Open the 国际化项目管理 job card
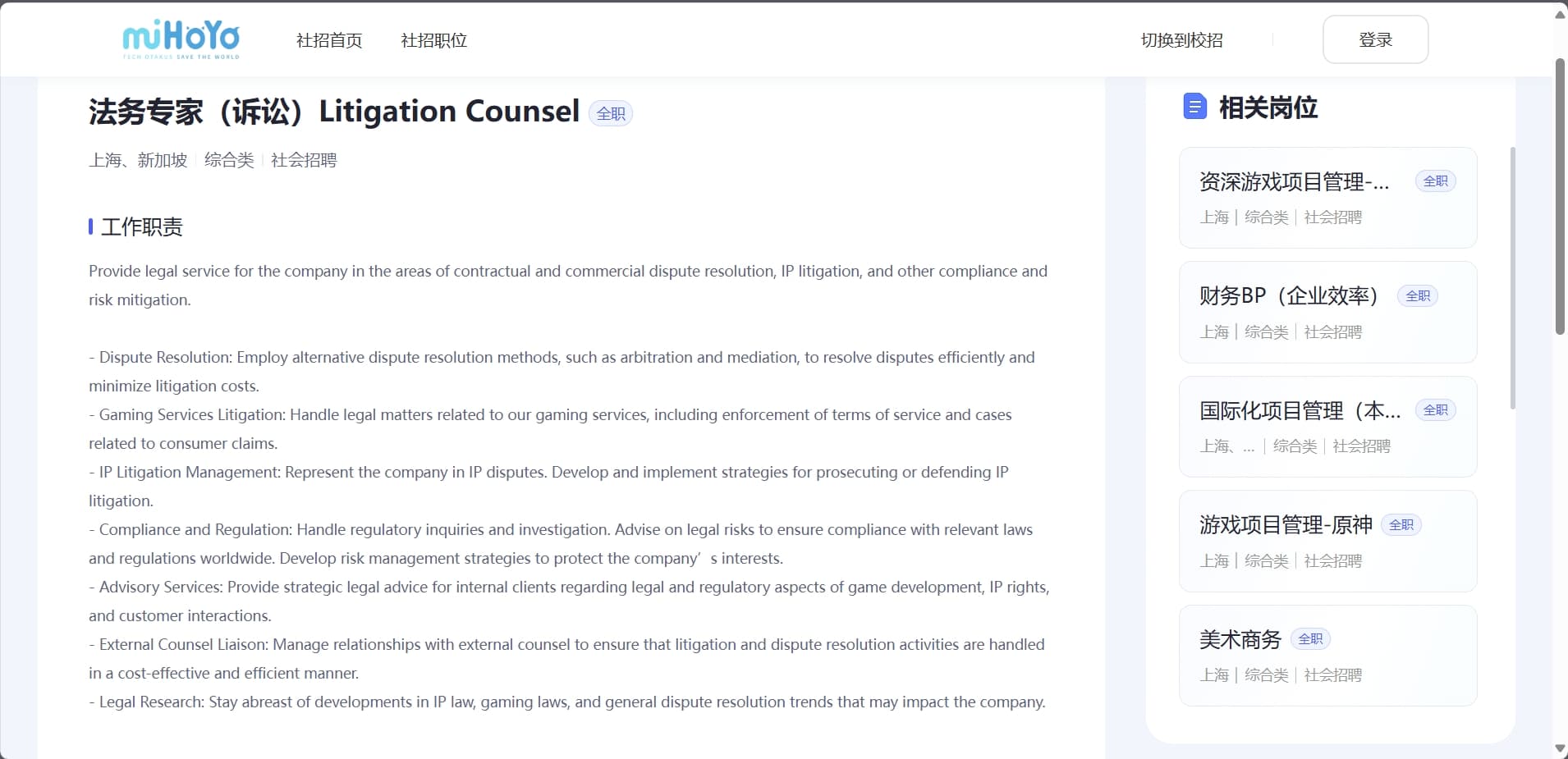 coord(1327,427)
